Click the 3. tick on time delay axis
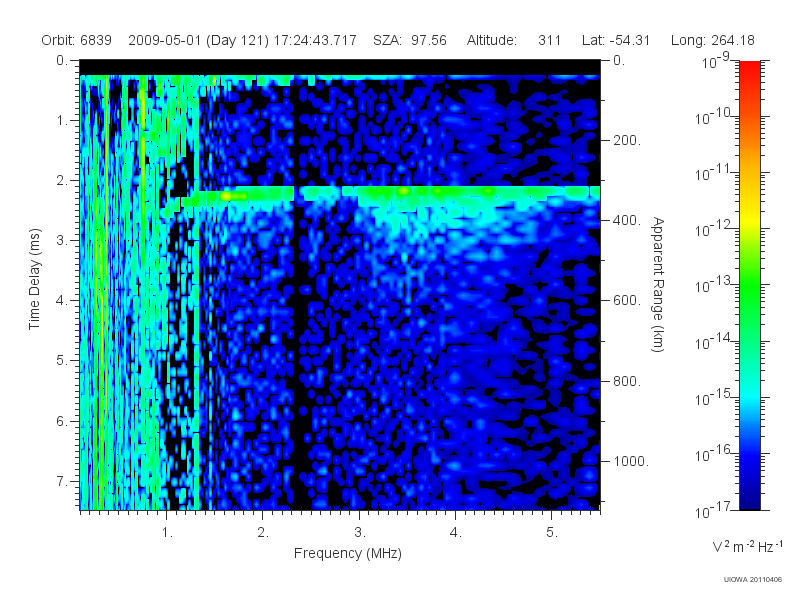The image size is (800, 600). tap(62, 241)
